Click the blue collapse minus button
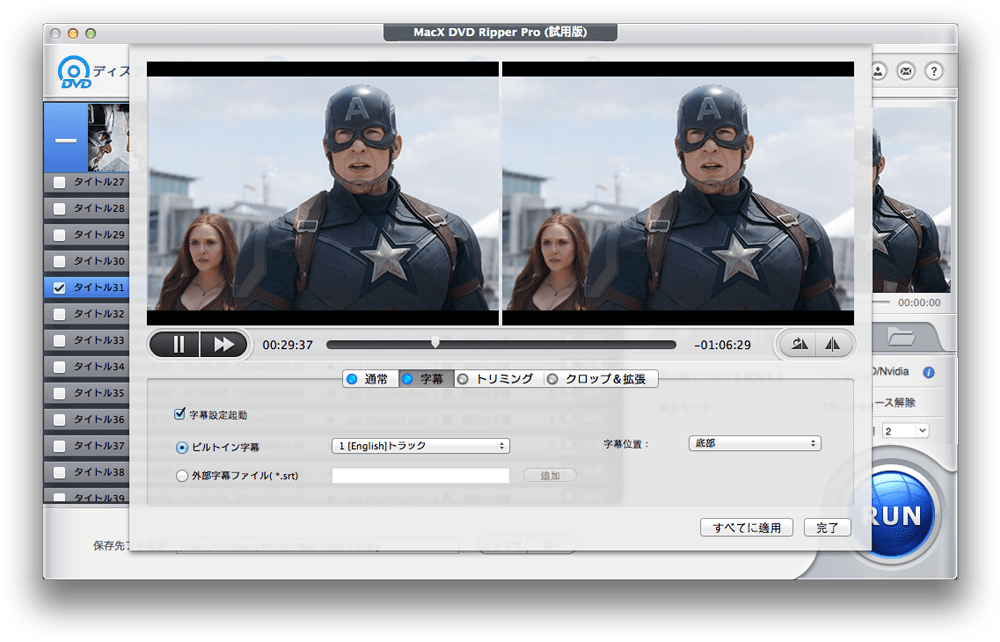The height and width of the screenshot is (642, 1000). pos(65,138)
